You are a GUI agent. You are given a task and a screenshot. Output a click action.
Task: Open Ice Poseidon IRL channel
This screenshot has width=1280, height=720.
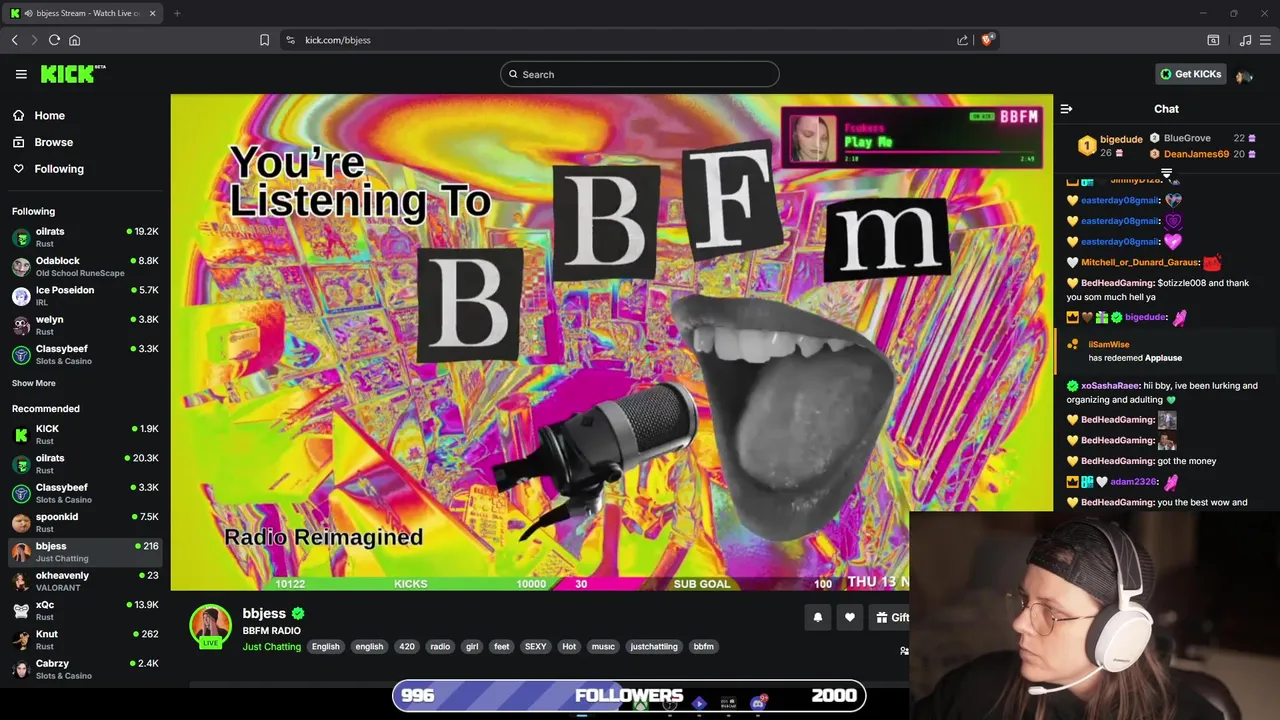coord(85,296)
